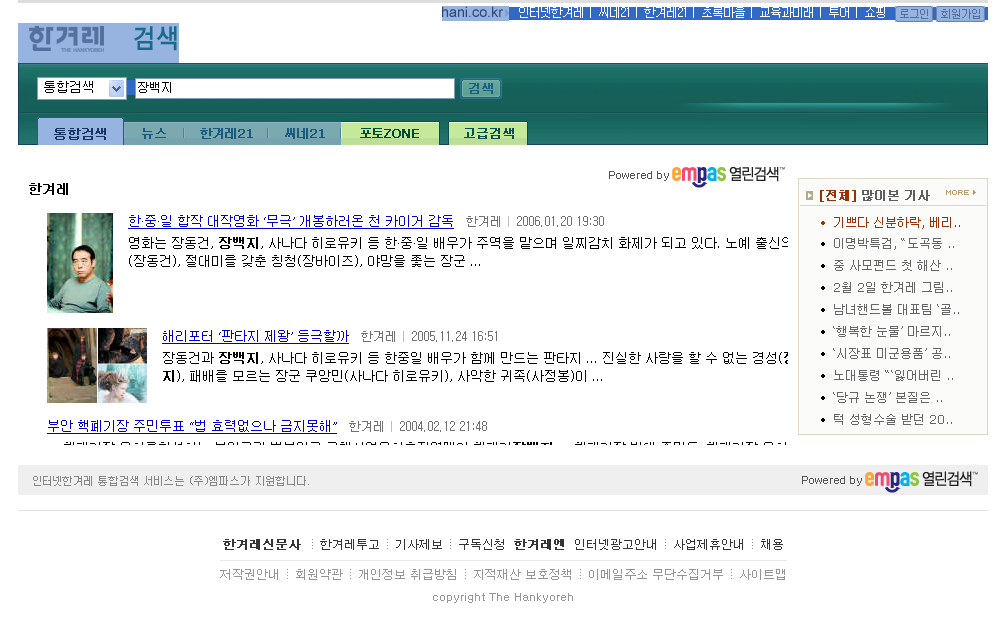1007x629 pixels.
Task: Open the 통합검색 category dropdown
Action: tap(81, 88)
